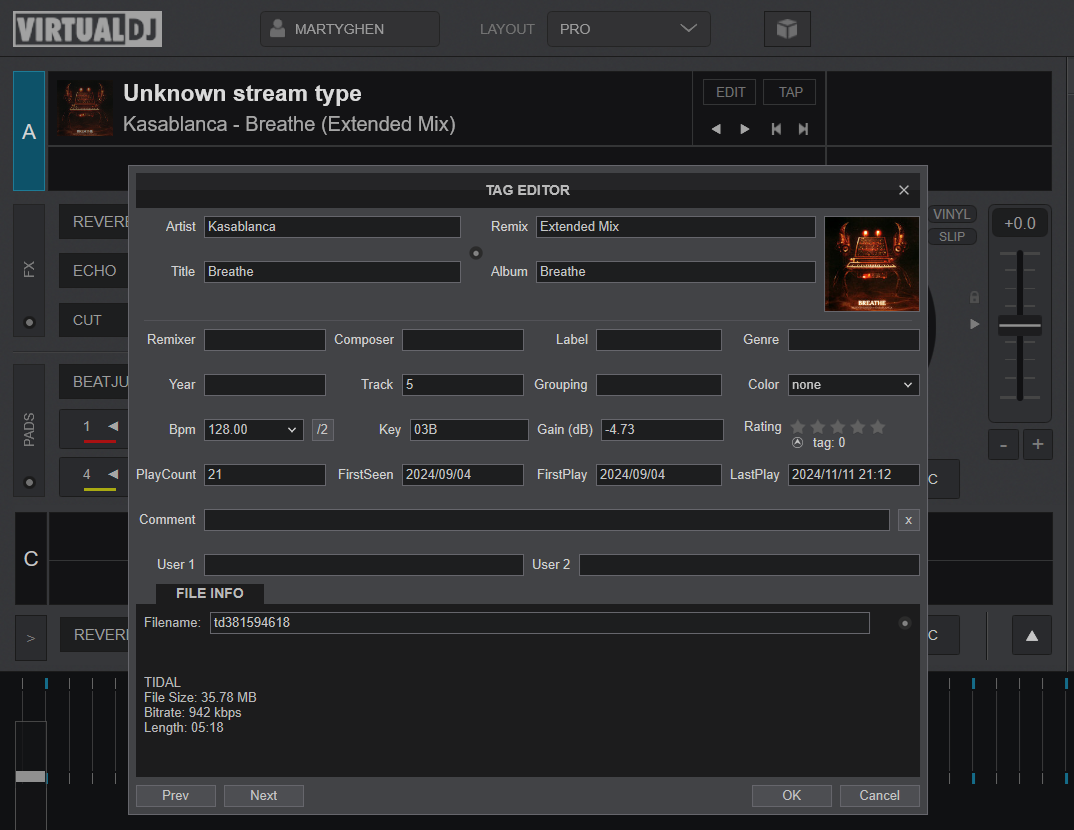
Task: Select the CUT effect slot
Action: [x=94, y=320]
